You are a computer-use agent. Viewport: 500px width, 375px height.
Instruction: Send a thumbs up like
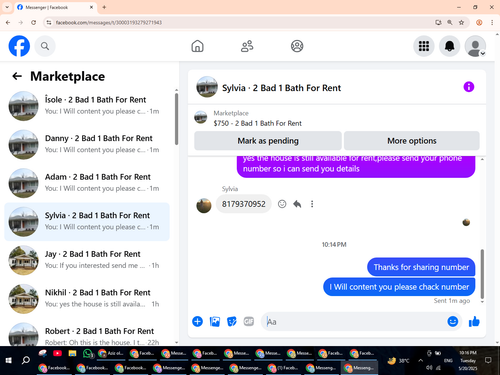[x=474, y=322]
